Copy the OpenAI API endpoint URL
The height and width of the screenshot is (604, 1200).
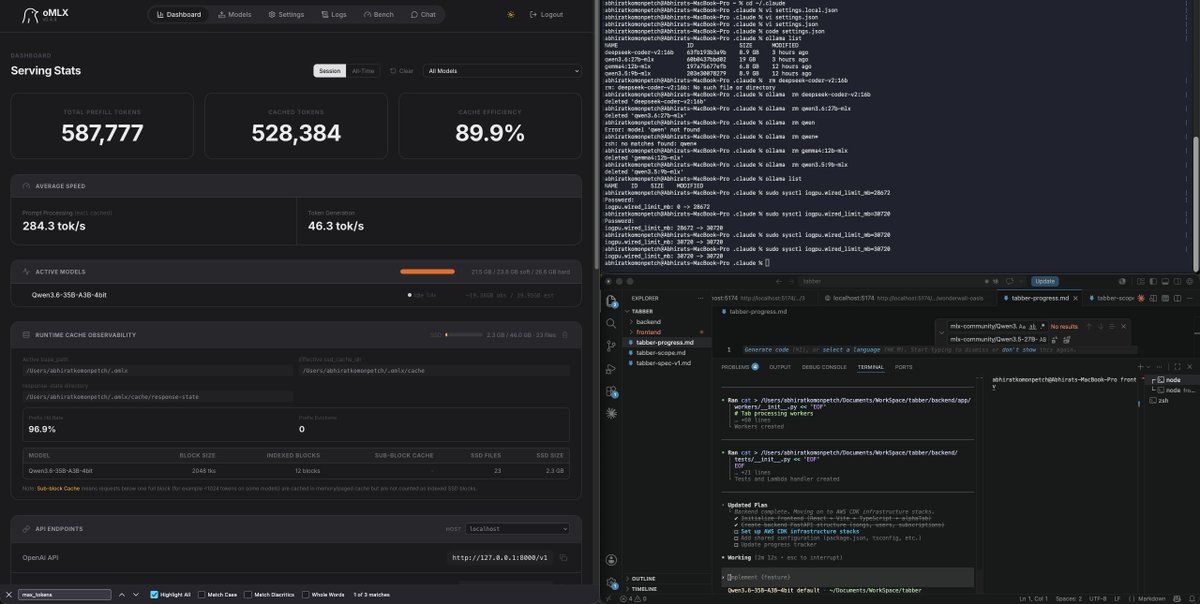[564, 558]
